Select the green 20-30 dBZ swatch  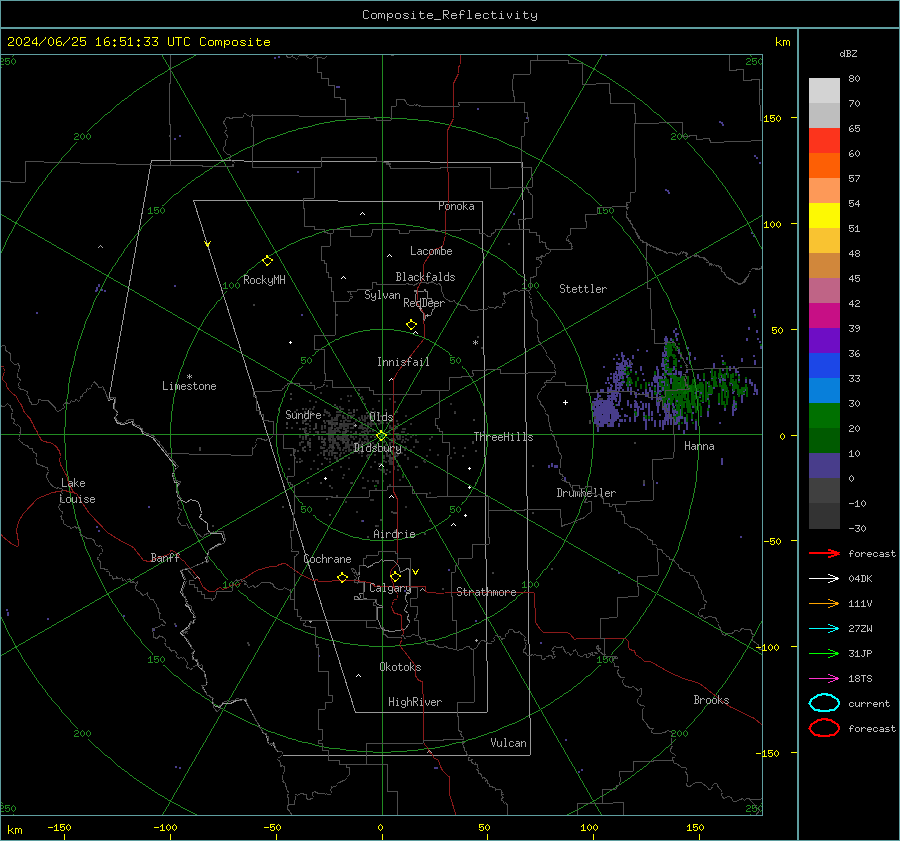(824, 415)
